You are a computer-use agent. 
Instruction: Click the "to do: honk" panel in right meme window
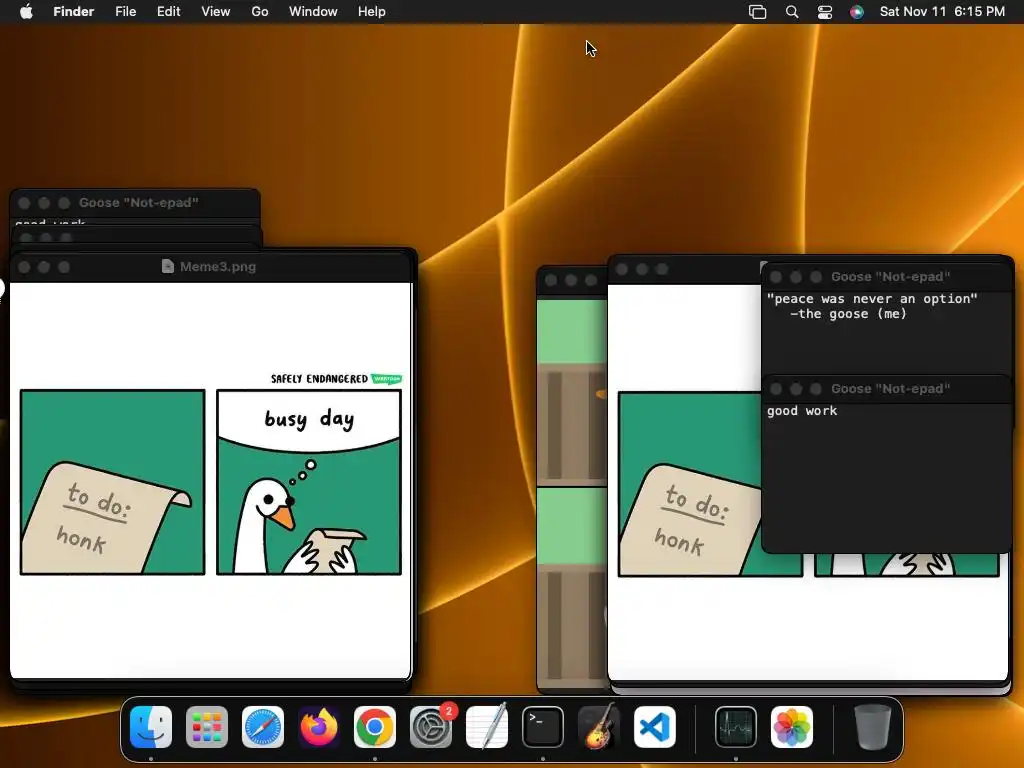coord(689,484)
